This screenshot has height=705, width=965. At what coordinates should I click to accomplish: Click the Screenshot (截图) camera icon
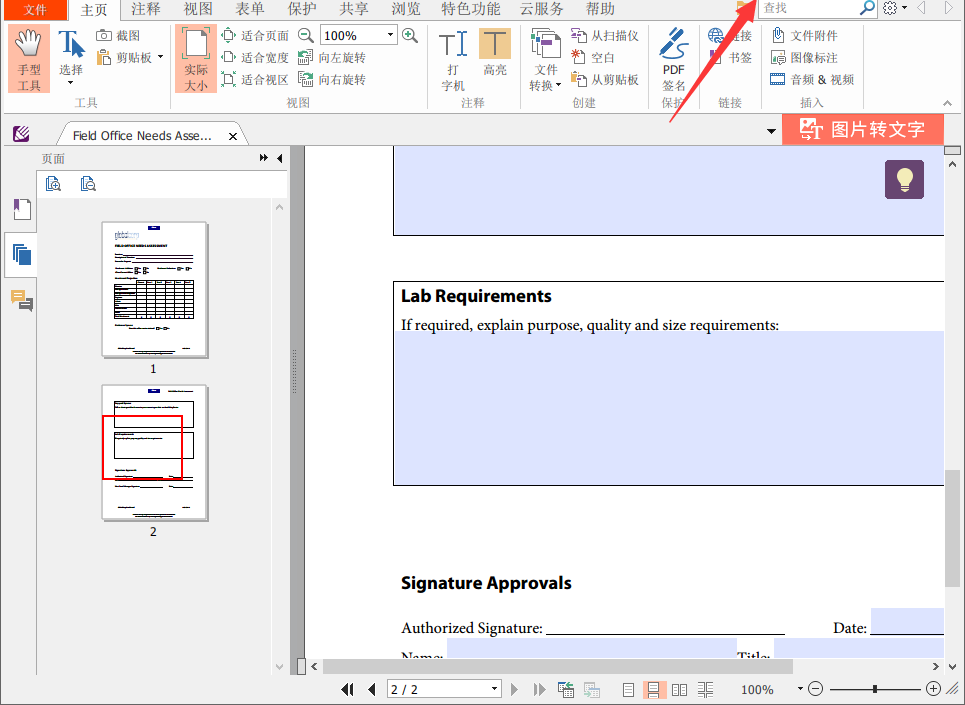(105, 36)
